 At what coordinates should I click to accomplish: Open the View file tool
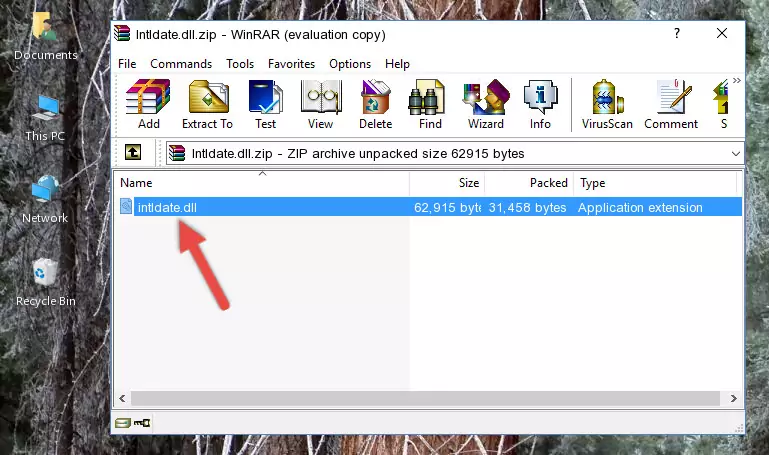[x=321, y=104]
